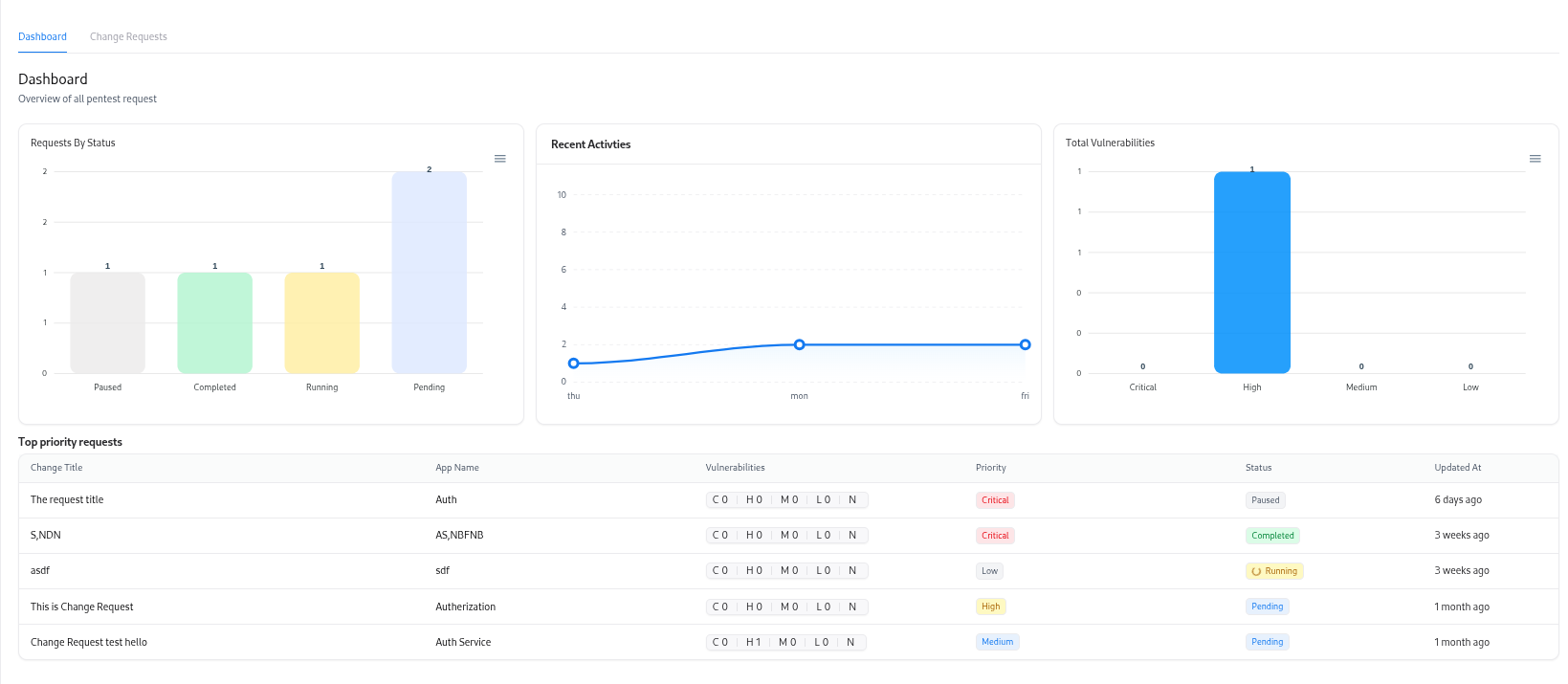Click the Updated At column header
Viewport: 1568px width, 684px height.
tap(1457, 468)
